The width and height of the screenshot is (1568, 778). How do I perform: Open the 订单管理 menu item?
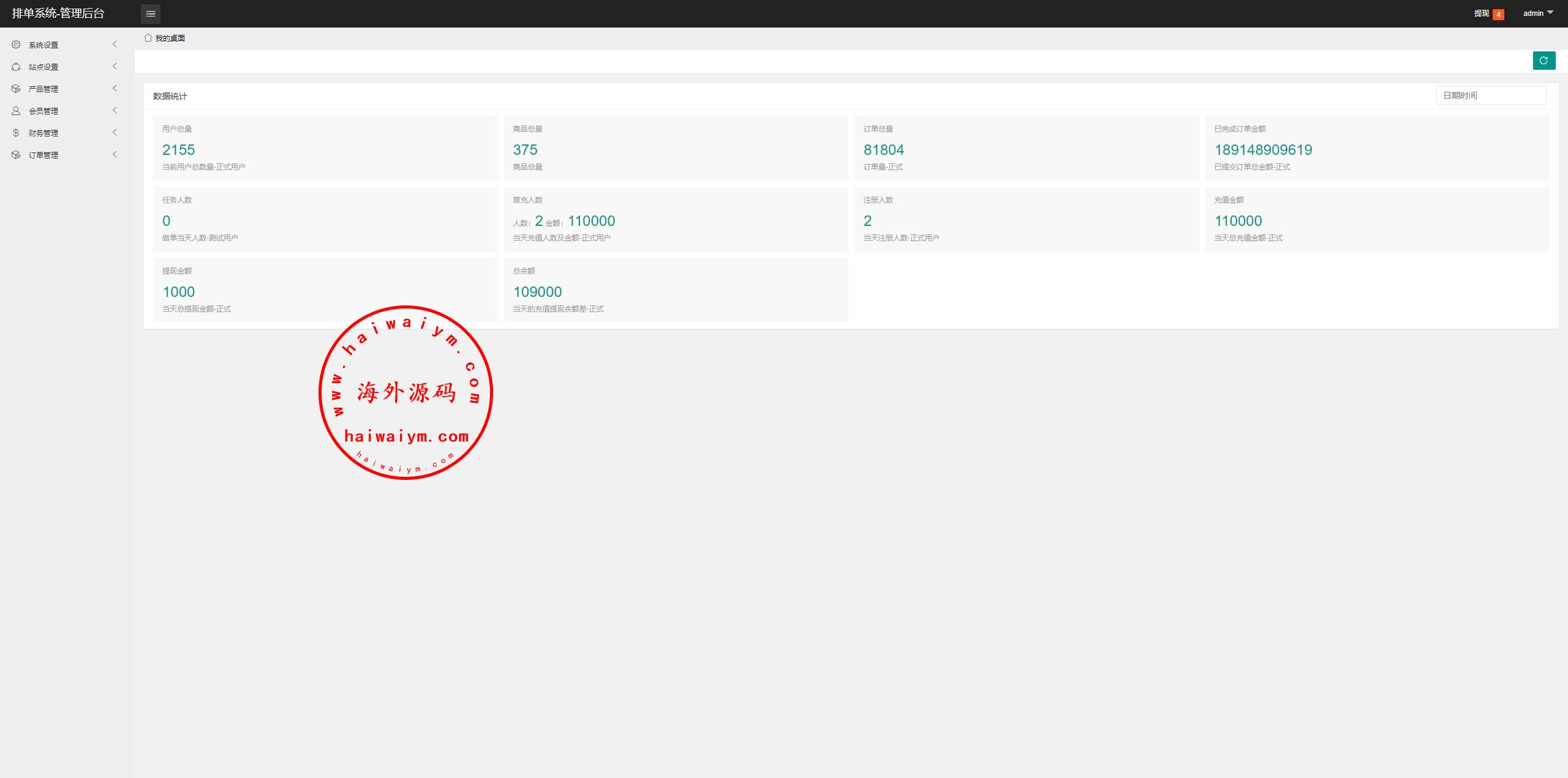[43, 155]
